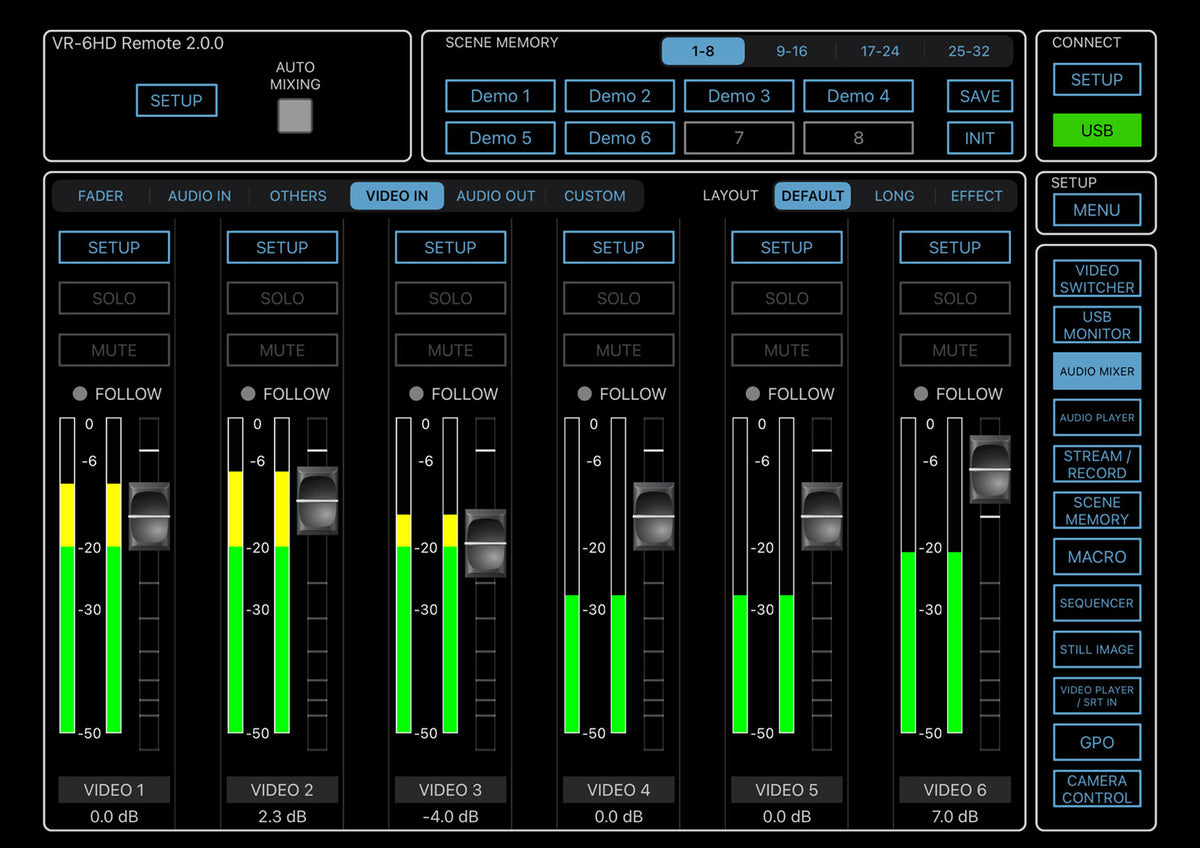This screenshot has height=848, width=1200.
Task: Select the LONG layout
Action: [894, 196]
